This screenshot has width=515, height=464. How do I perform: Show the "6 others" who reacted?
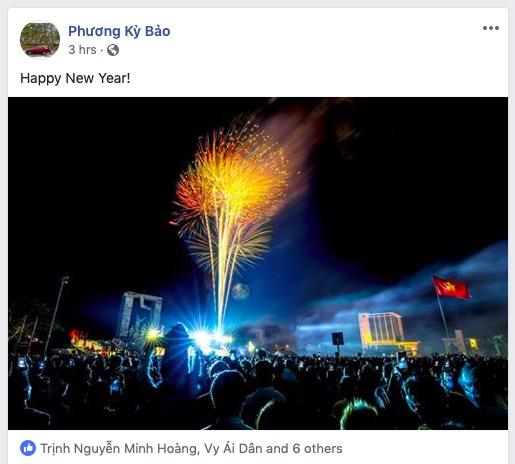pos(317,449)
